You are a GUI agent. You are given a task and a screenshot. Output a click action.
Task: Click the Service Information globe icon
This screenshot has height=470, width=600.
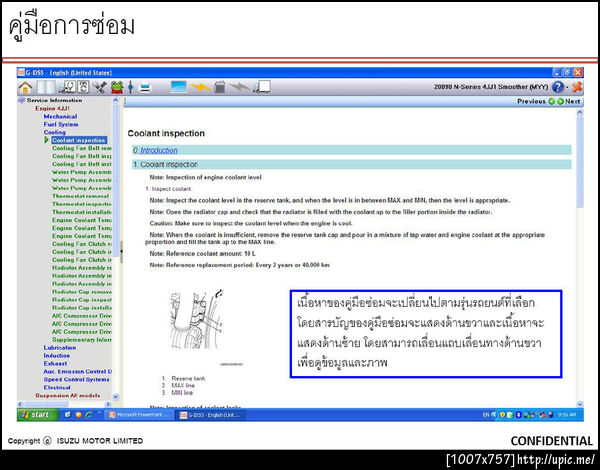click(x=21, y=100)
